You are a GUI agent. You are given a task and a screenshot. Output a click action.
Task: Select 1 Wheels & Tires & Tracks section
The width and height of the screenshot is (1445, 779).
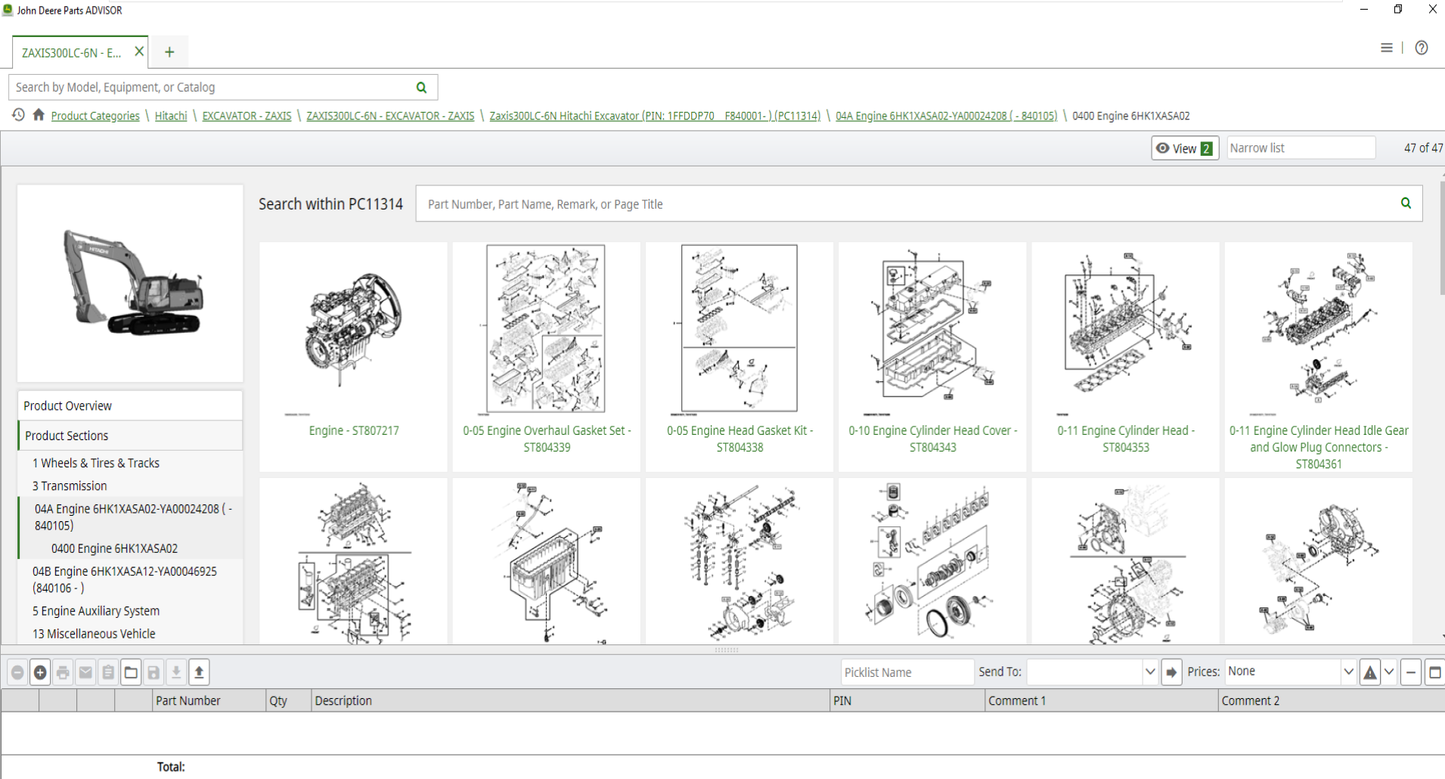[95, 463]
